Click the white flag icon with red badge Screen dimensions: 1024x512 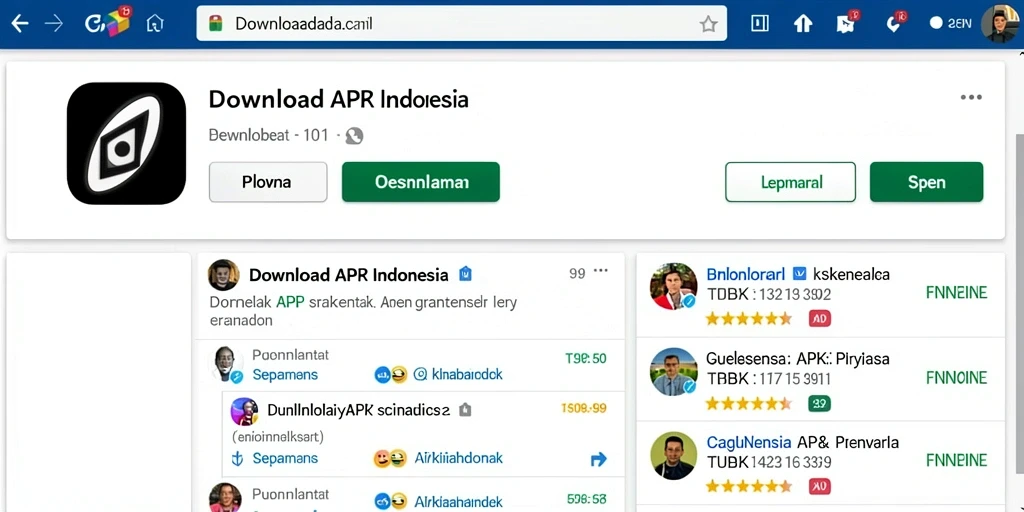pyautogui.click(x=846, y=24)
